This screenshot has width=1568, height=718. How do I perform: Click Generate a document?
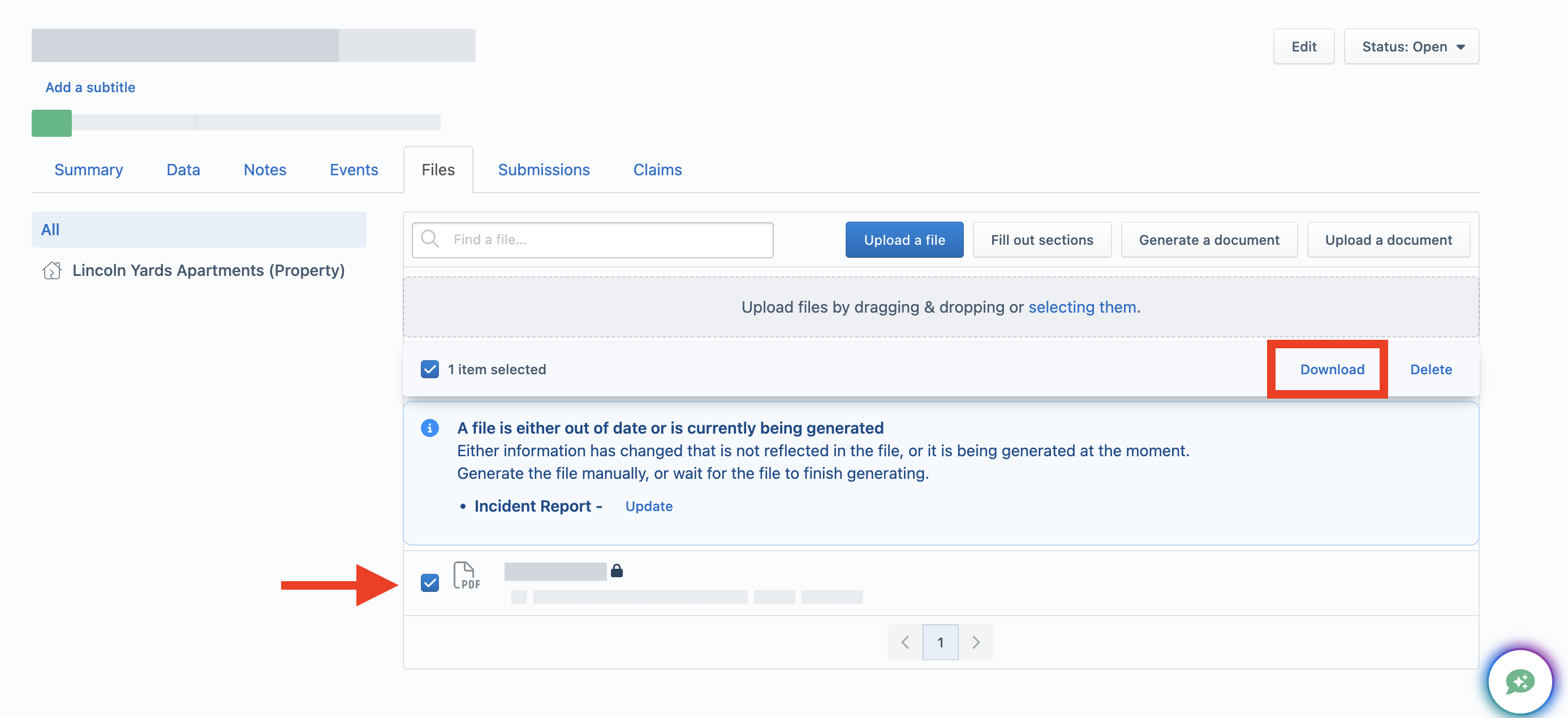tap(1209, 240)
